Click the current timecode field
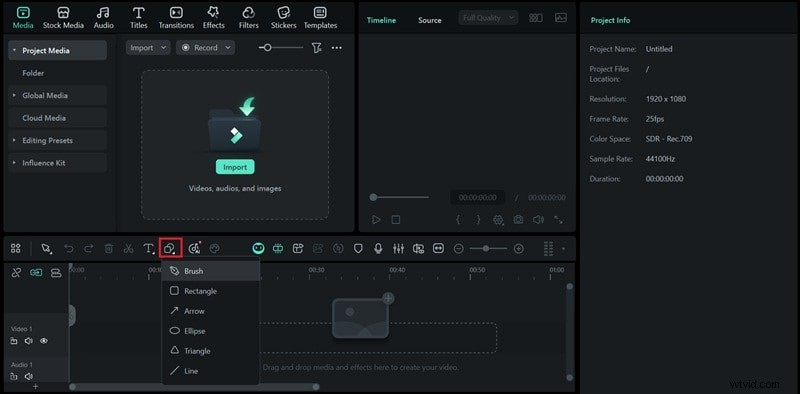800x394 pixels. tap(478, 198)
